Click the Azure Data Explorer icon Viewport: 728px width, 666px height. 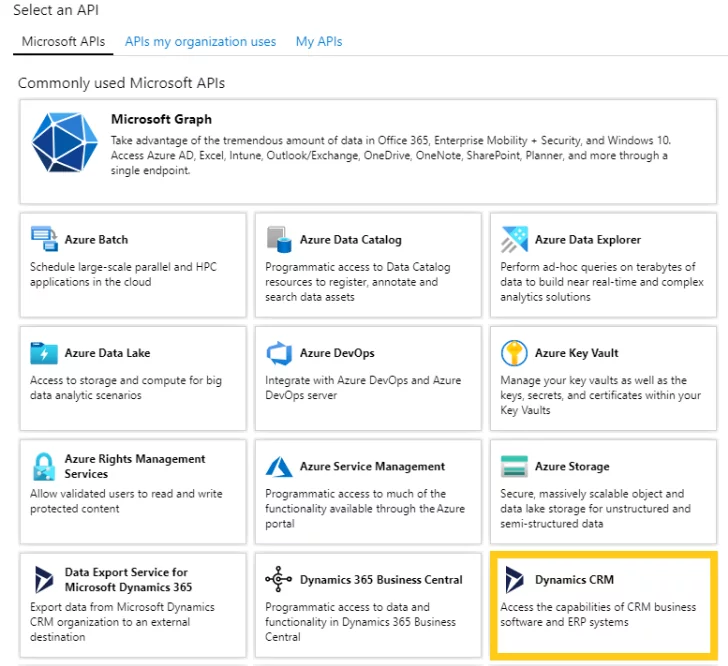[x=514, y=239]
